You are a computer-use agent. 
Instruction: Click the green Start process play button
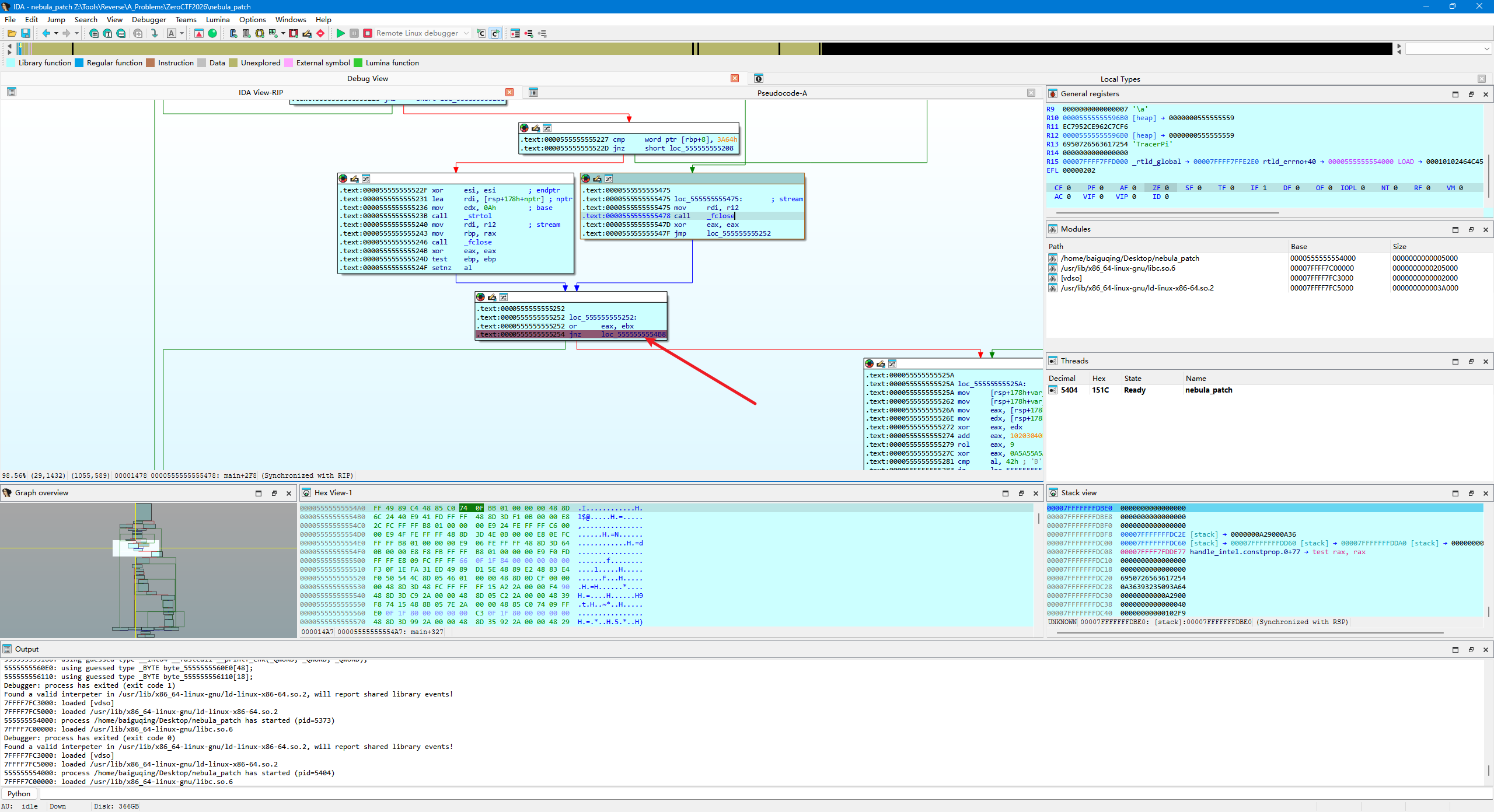(x=340, y=33)
